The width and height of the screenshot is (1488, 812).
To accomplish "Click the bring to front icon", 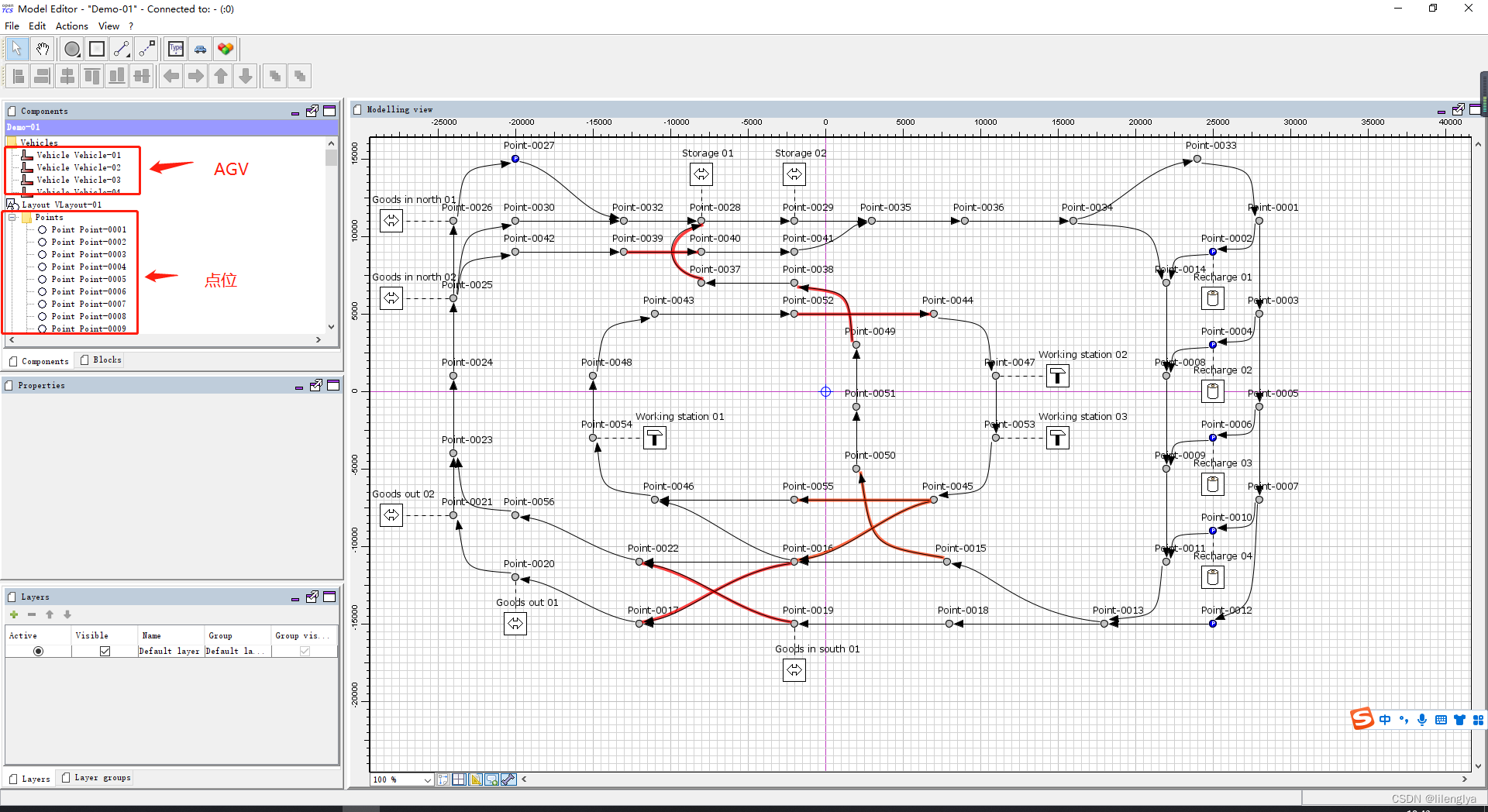I will point(275,76).
